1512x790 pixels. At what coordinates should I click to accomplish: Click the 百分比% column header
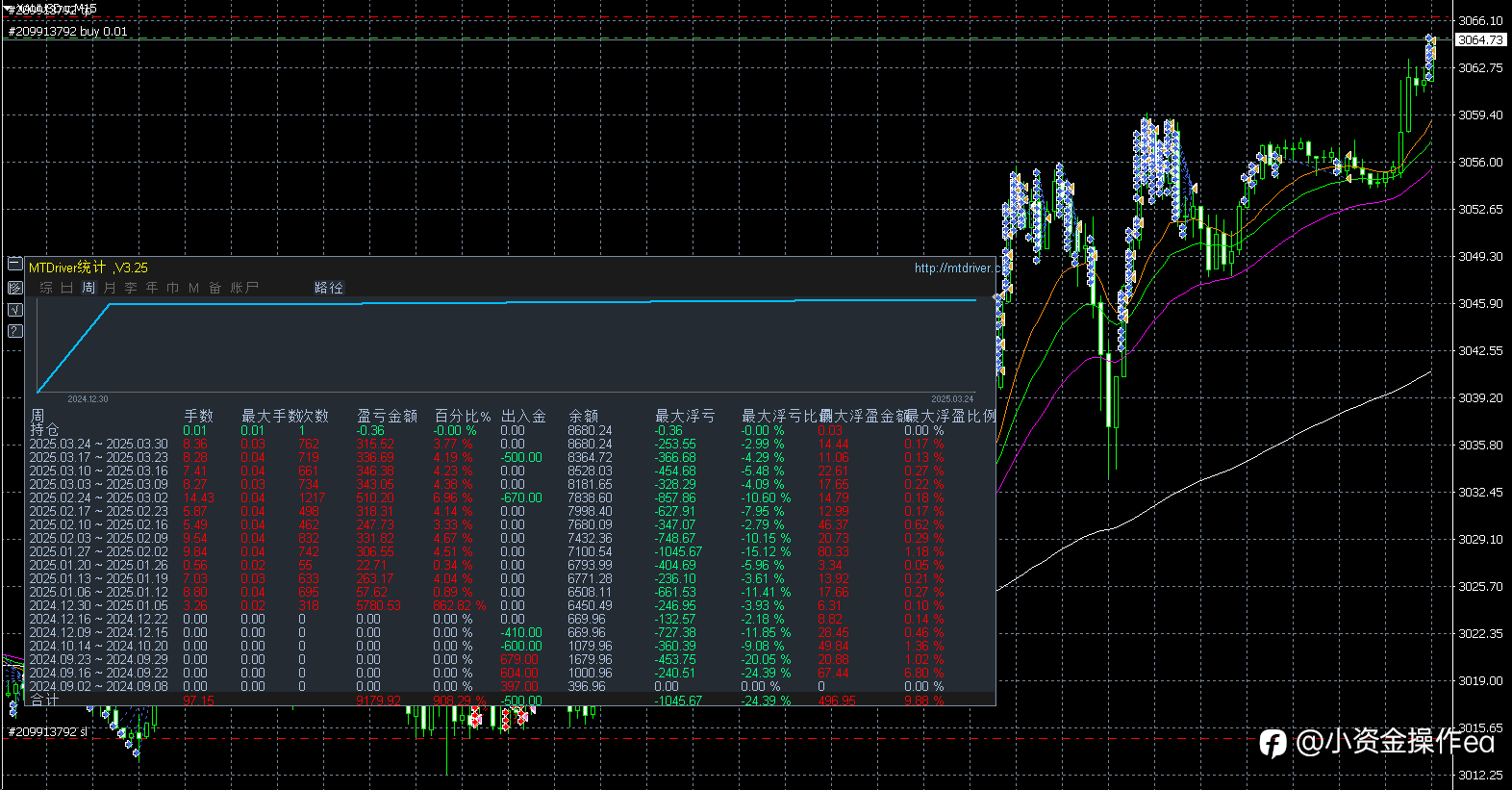pyautogui.click(x=463, y=416)
